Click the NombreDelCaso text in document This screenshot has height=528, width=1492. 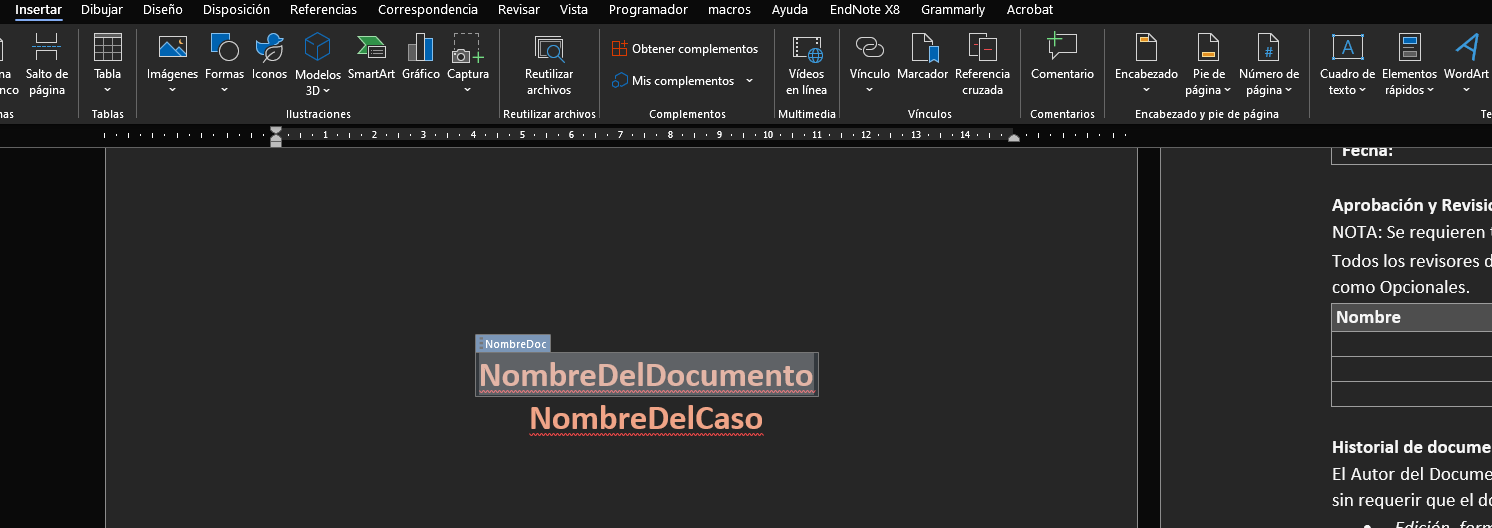click(646, 418)
